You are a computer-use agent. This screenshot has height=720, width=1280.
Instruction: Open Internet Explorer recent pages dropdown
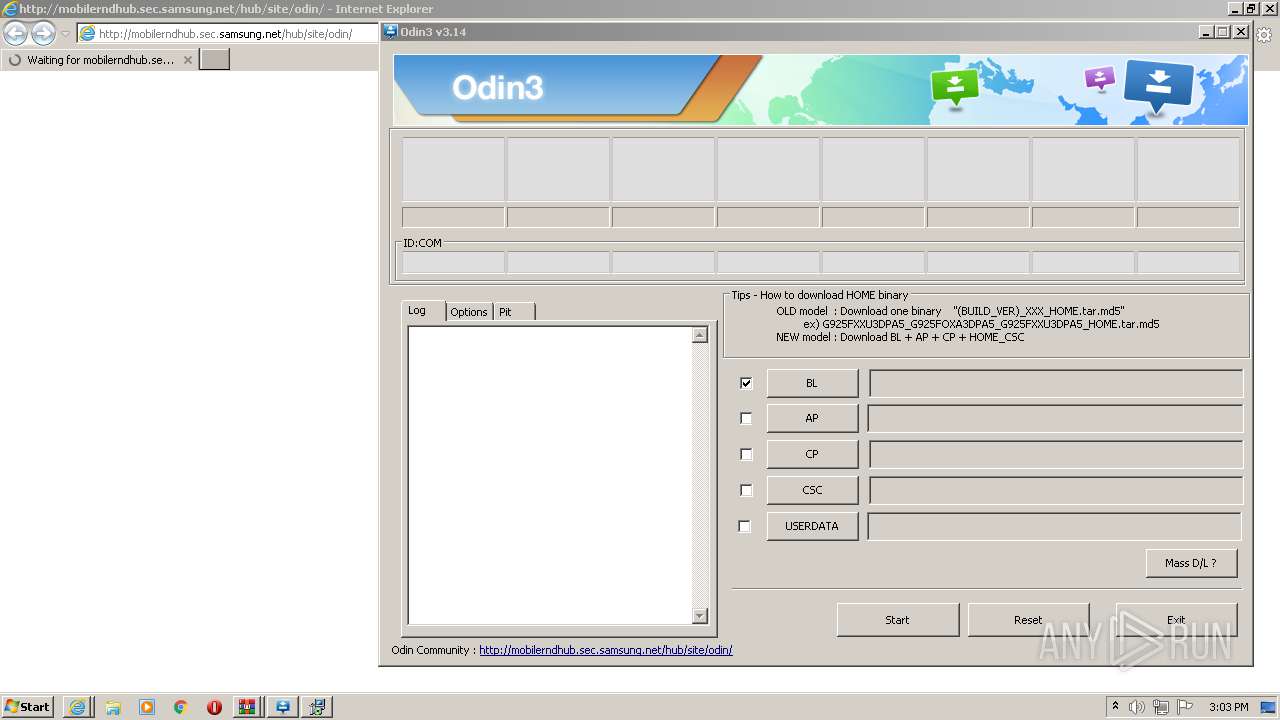(65, 34)
